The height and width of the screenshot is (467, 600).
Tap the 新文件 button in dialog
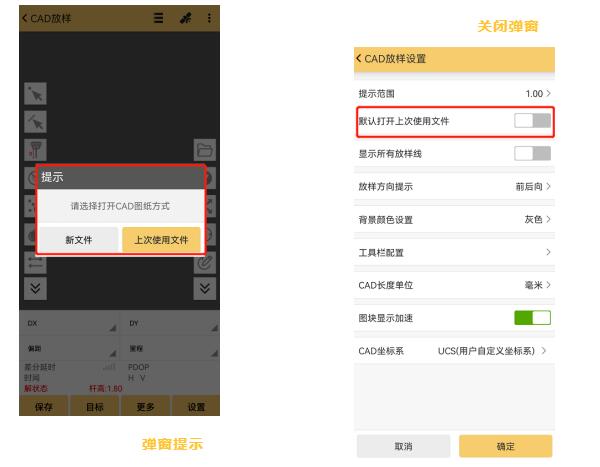pos(79,240)
